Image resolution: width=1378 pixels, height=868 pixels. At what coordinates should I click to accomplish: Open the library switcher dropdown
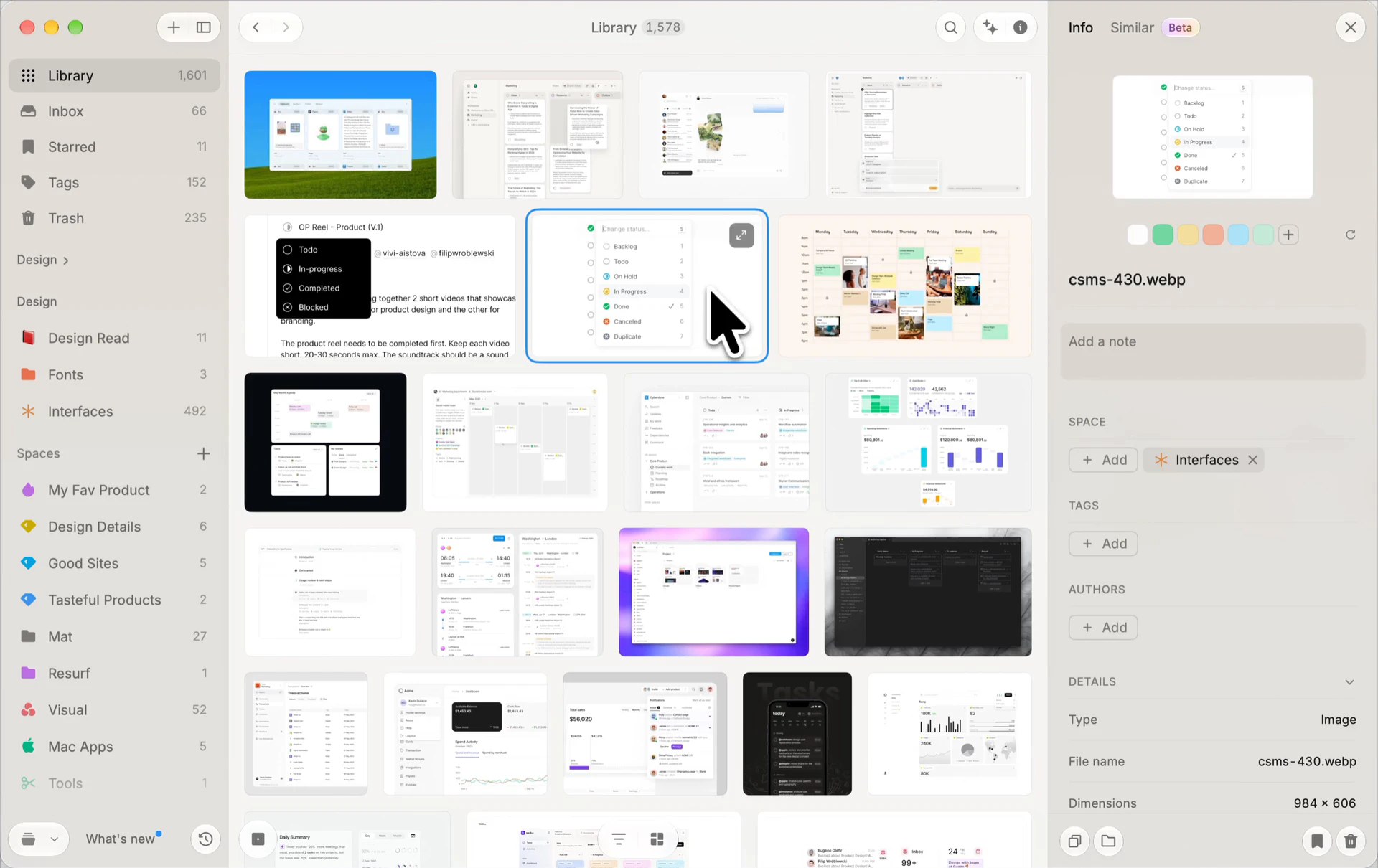click(39, 839)
